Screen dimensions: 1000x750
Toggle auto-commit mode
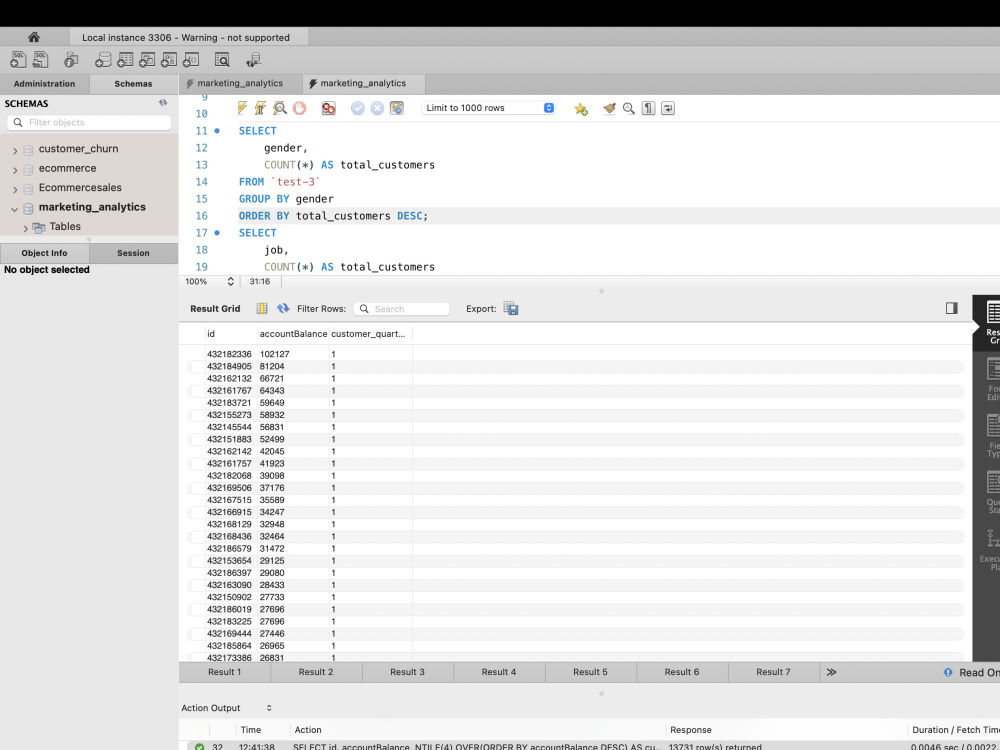click(x=397, y=108)
